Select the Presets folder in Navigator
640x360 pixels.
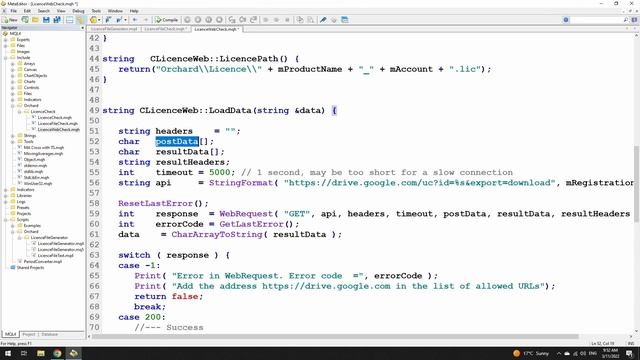[23, 207]
